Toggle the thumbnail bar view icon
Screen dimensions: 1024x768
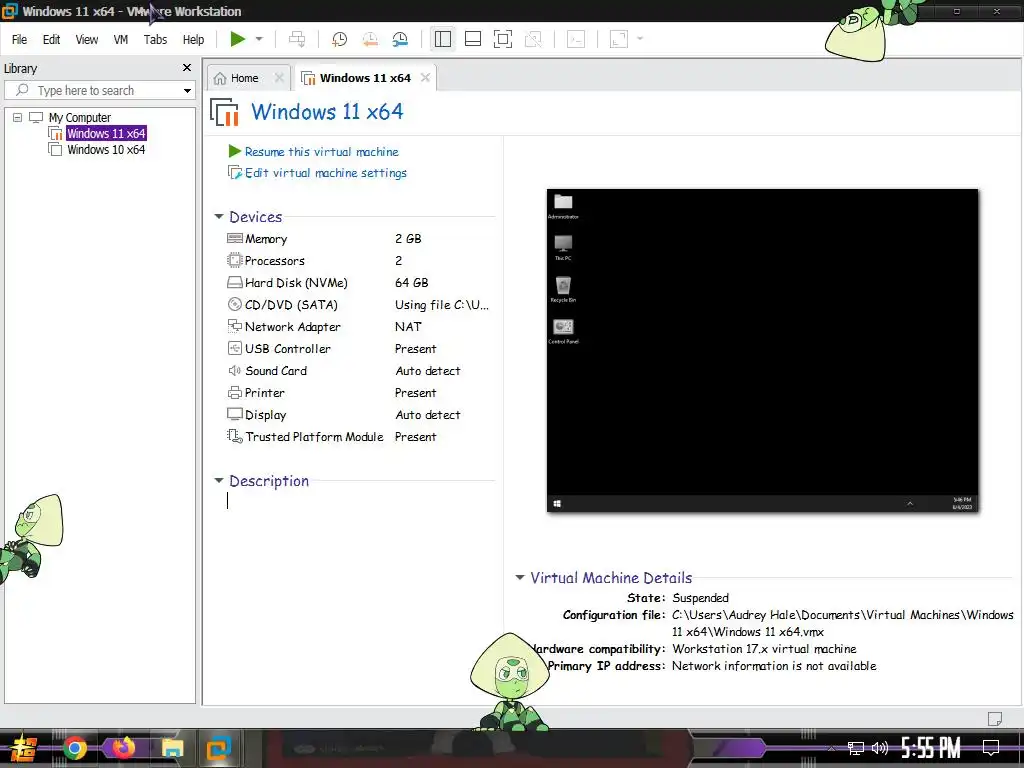tap(473, 39)
